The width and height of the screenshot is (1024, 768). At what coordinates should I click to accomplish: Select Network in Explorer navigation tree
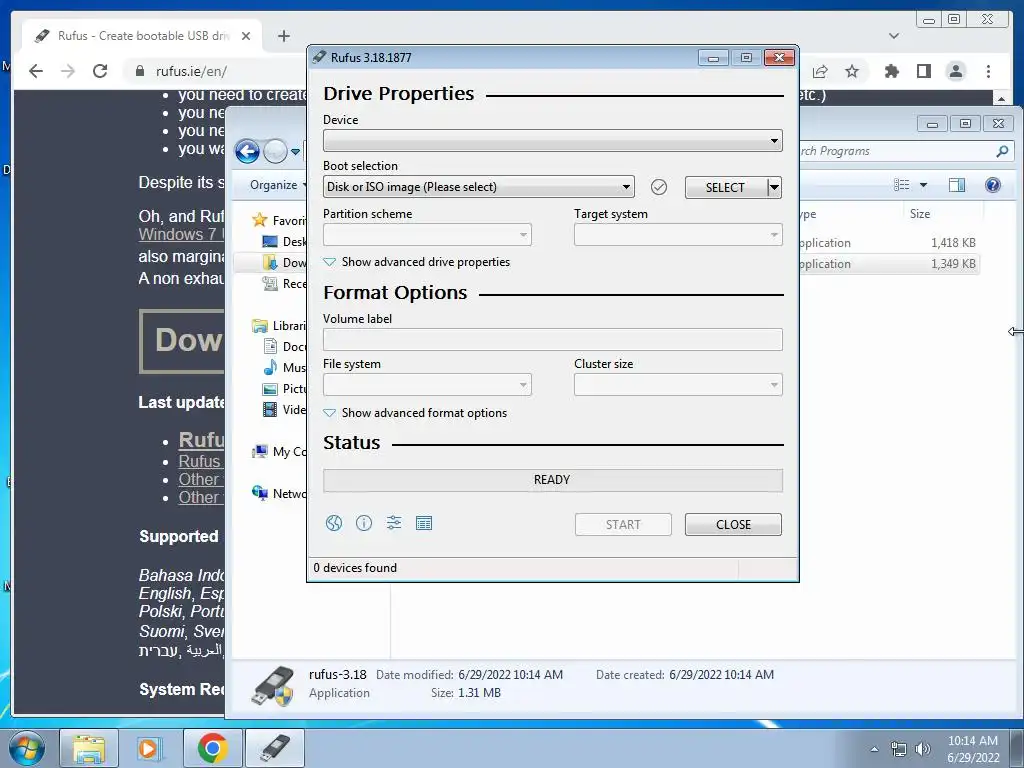280,493
